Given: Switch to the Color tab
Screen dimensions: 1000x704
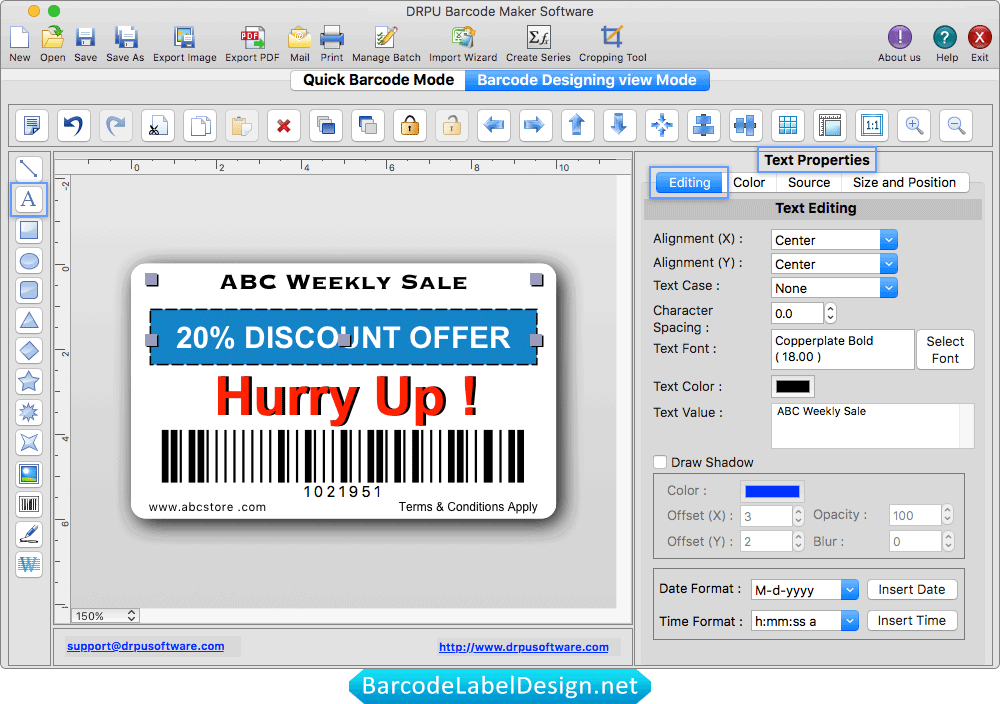Looking at the screenshot, I should tap(749, 183).
